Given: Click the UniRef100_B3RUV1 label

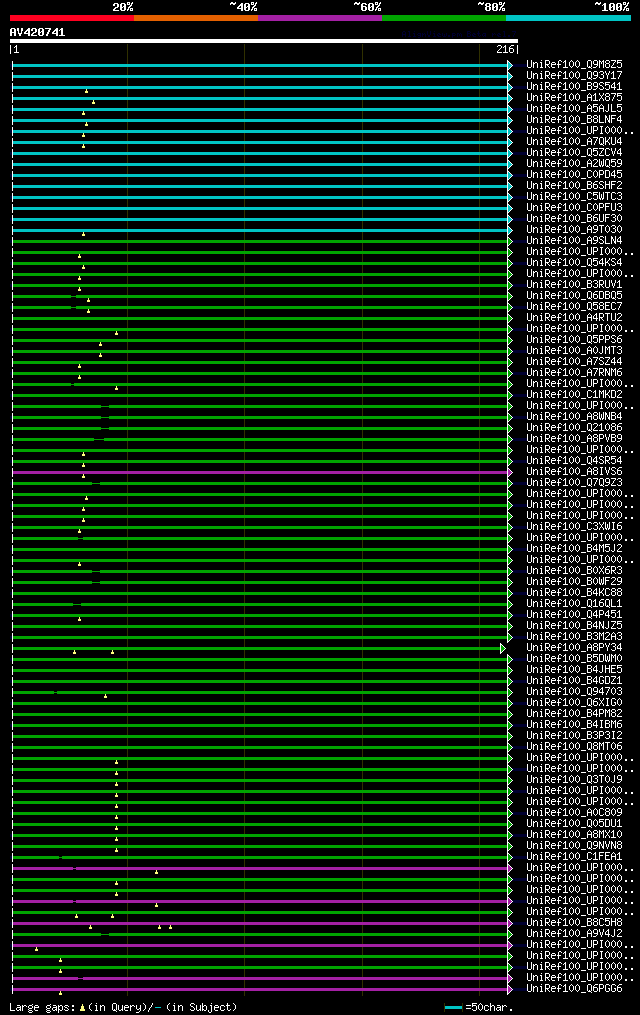Looking at the screenshot, I should click(x=574, y=285).
